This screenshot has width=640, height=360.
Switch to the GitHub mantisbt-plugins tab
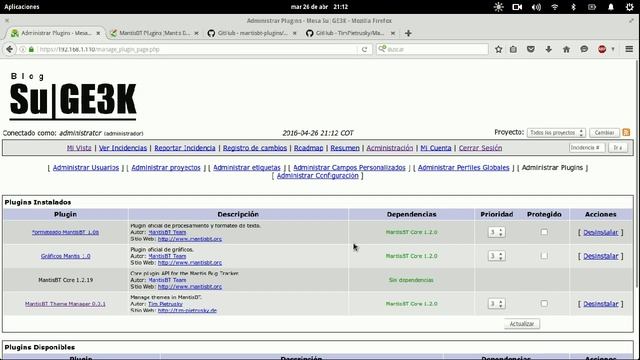(252, 33)
